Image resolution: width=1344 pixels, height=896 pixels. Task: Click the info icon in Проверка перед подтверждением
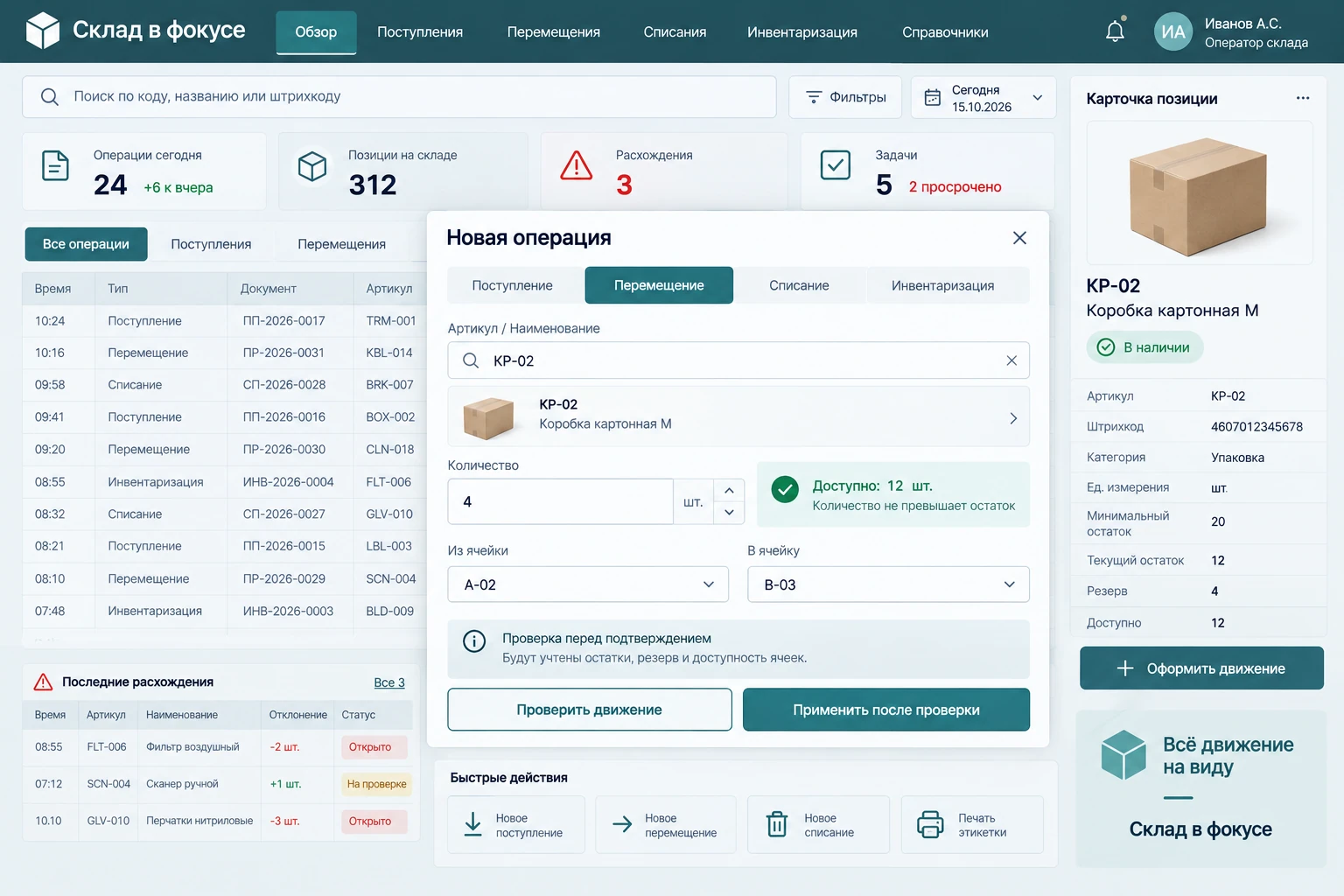(x=474, y=641)
